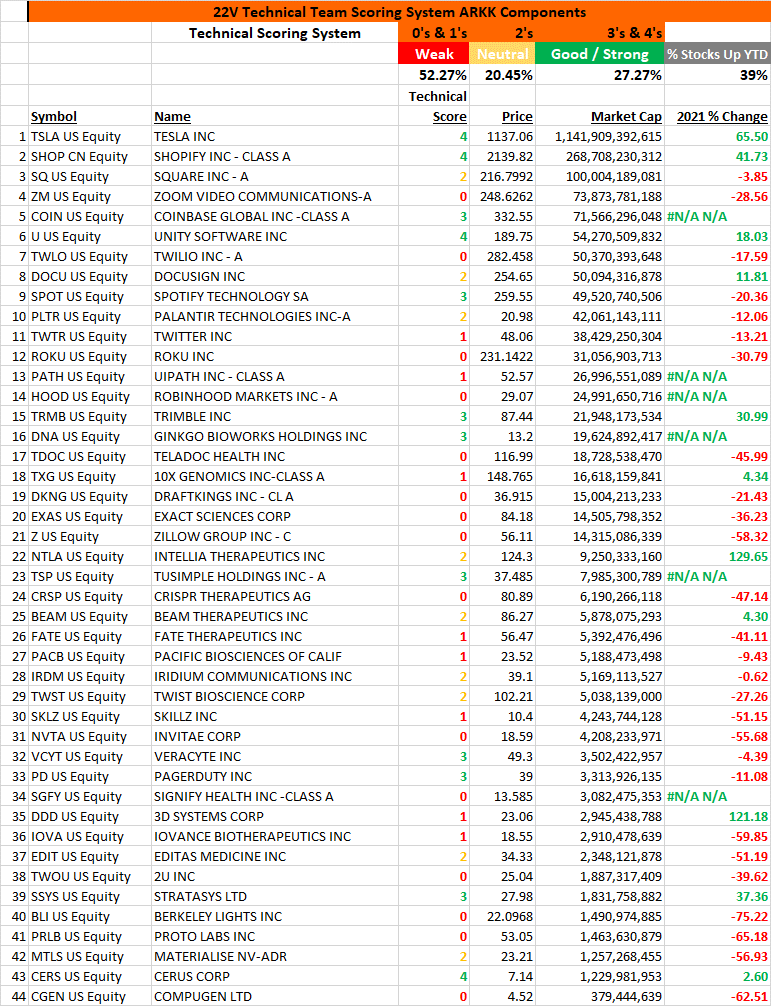Select the '20.45%' neutral percentage cell
771x1006 pixels.
(502, 74)
